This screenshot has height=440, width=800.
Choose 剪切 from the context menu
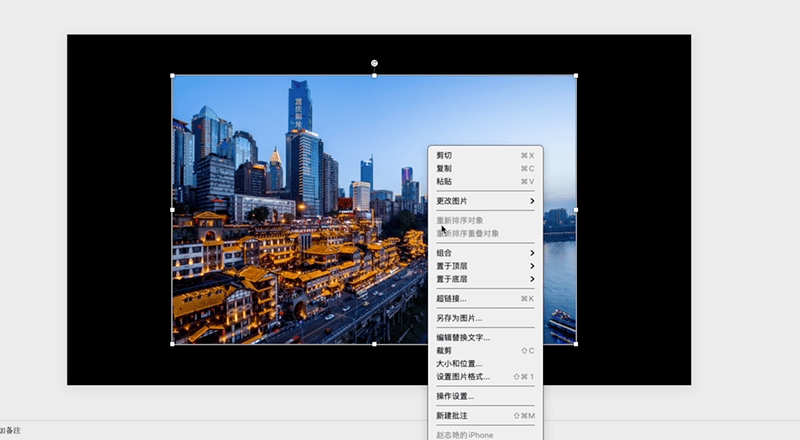point(485,156)
